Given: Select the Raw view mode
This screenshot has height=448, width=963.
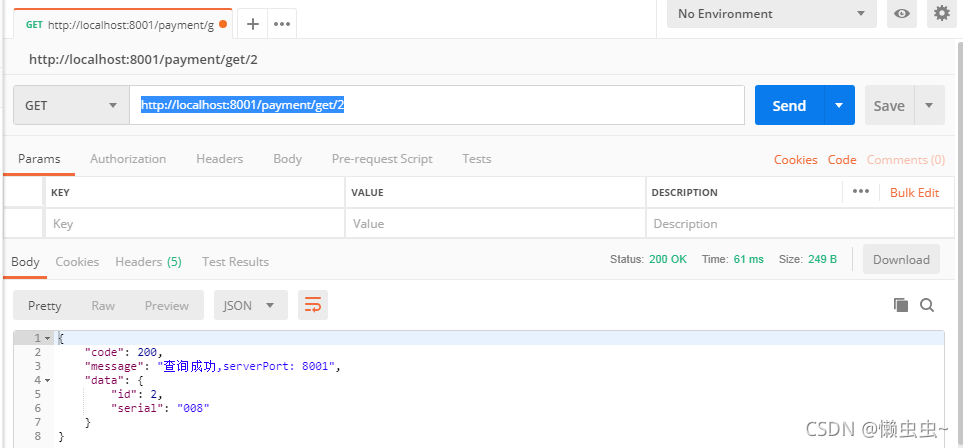Looking at the screenshot, I should pos(103,305).
